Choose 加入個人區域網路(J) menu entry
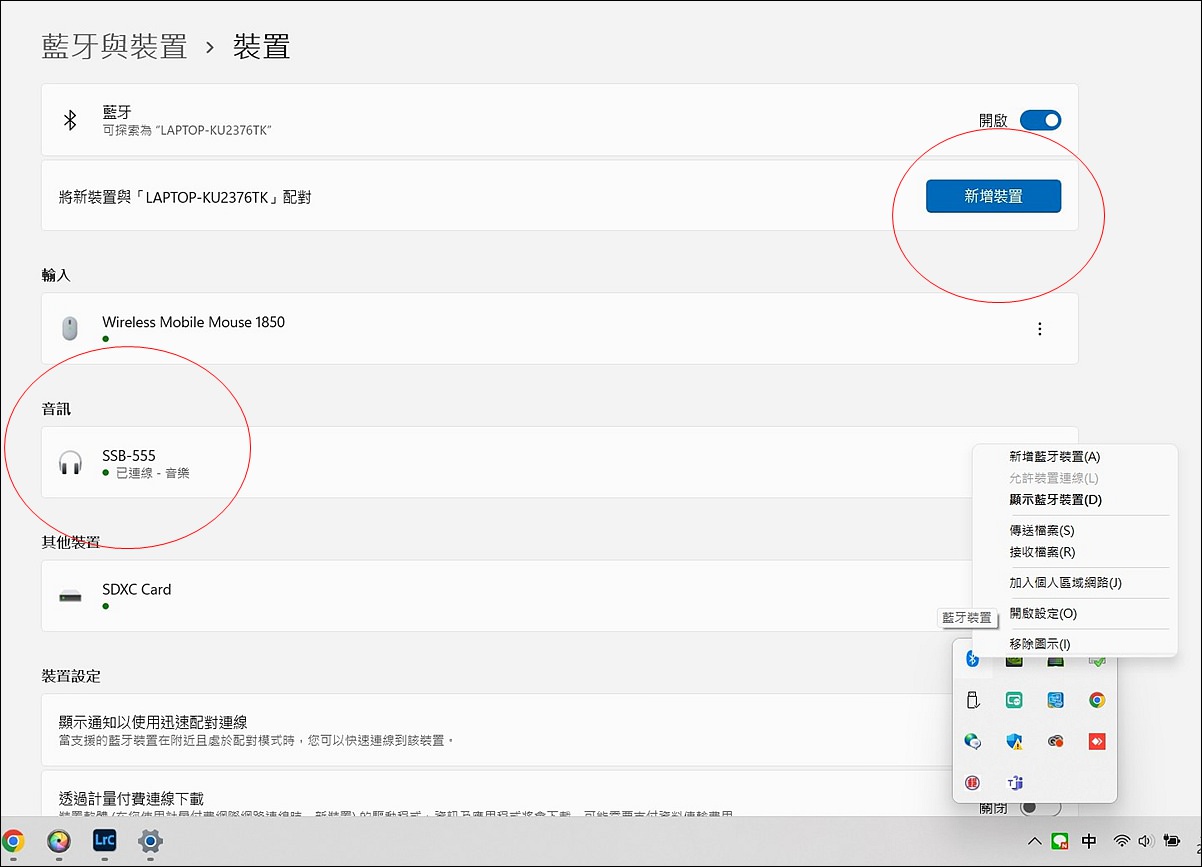Viewport: 1202px width, 867px height. [1065, 583]
